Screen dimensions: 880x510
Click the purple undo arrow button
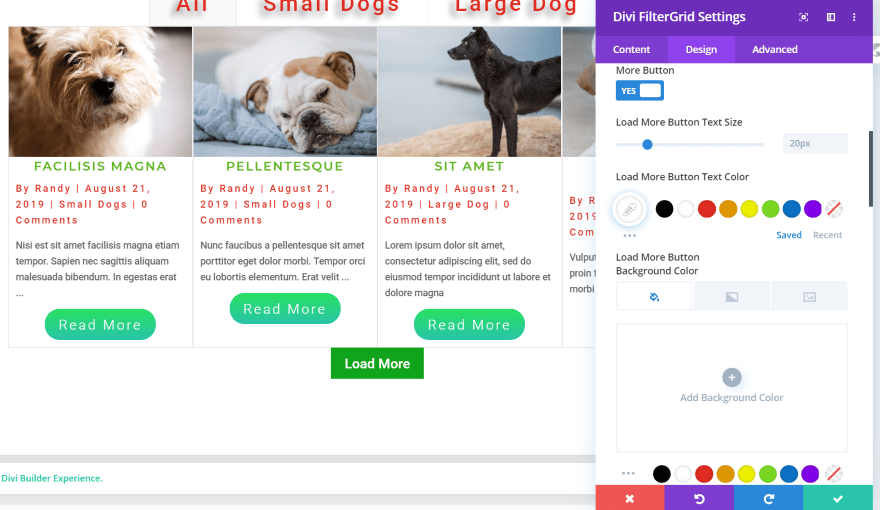(x=699, y=498)
